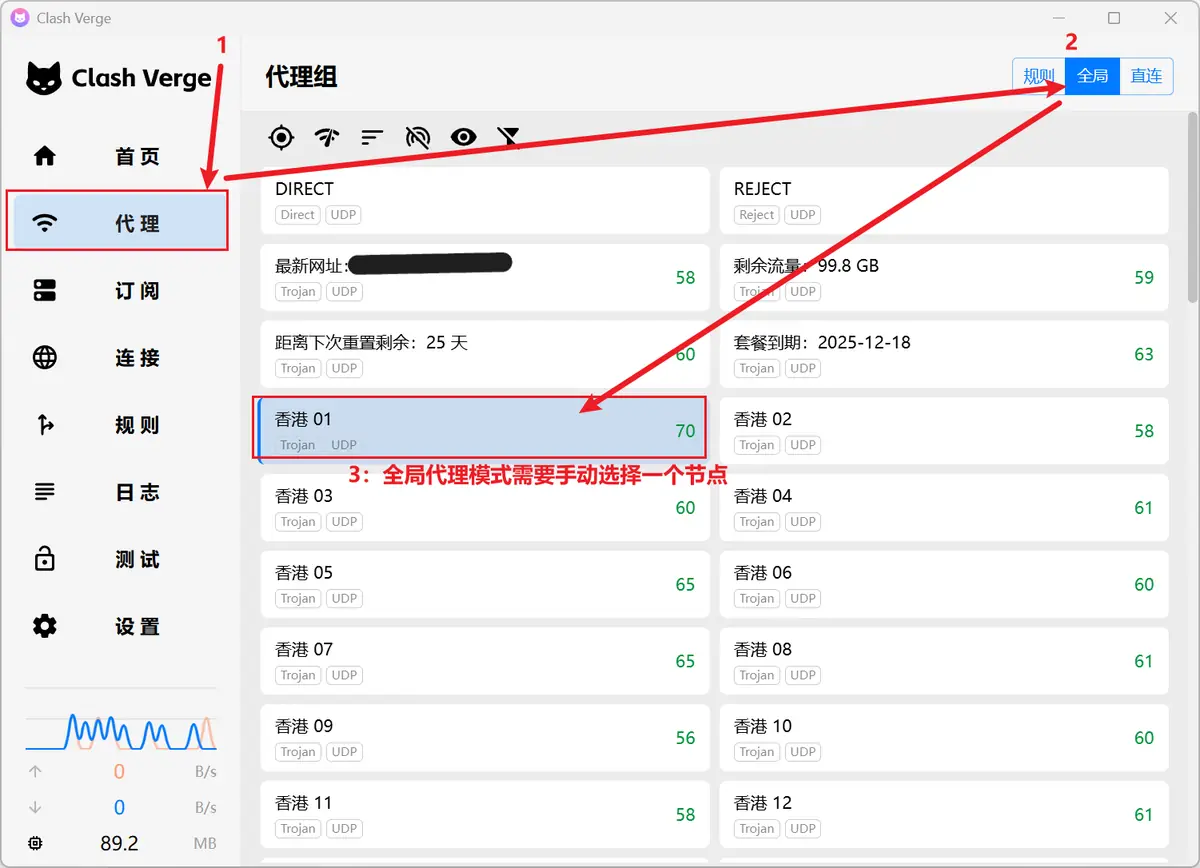Click delay value 70 on 香港 01
Screen dimensions: 1200x868
coord(685,431)
